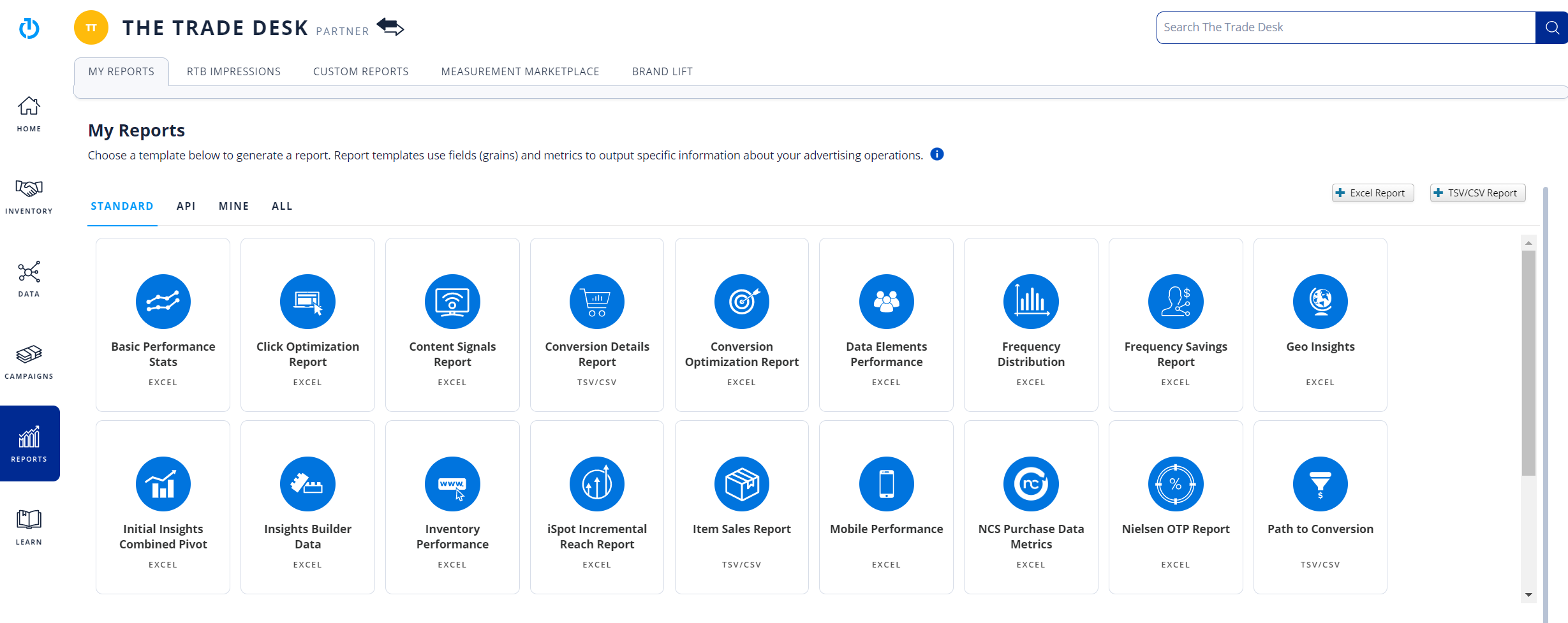Click the Frequency Distribution title text
This screenshot has height=623, width=1568.
point(1031,354)
